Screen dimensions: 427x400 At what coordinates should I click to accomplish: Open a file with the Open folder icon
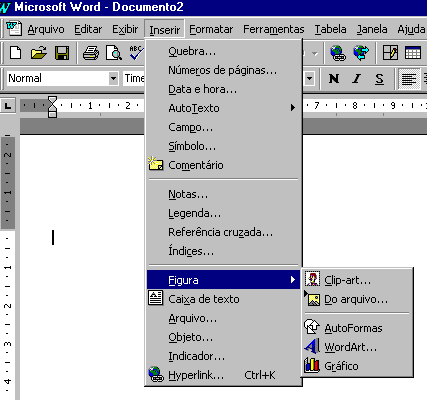(39, 53)
